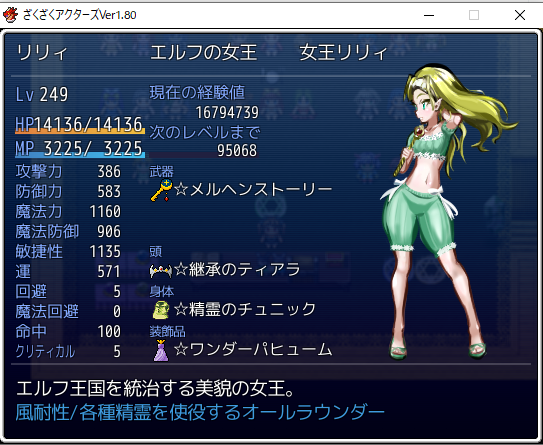This screenshot has width=543, height=445.
Task: Click the experience progress bar under 次のレベルまで
Action: tap(204, 155)
